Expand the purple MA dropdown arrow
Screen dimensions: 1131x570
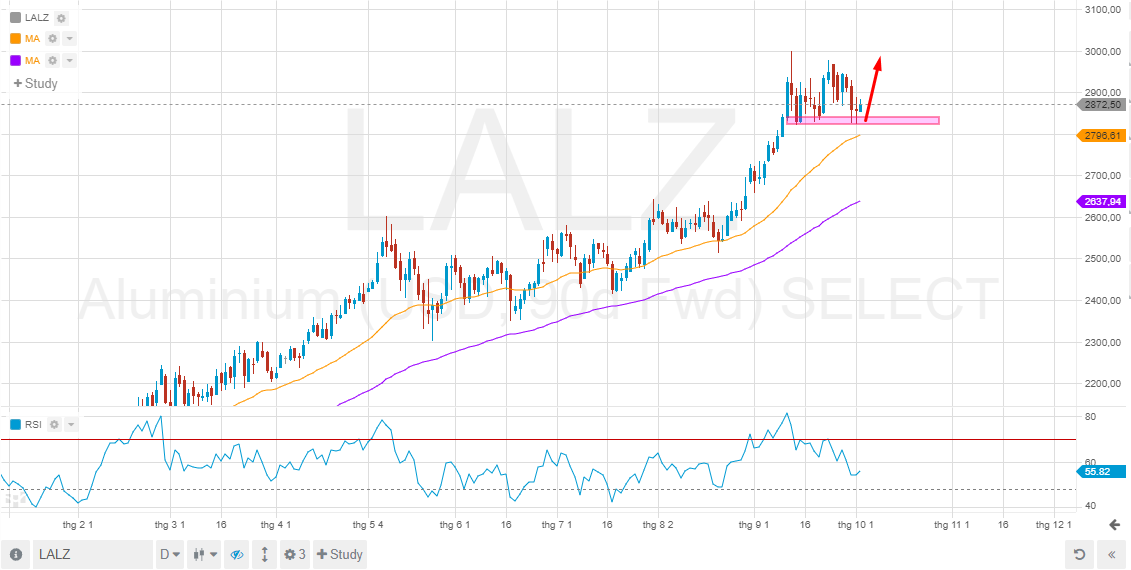click(69, 61)
